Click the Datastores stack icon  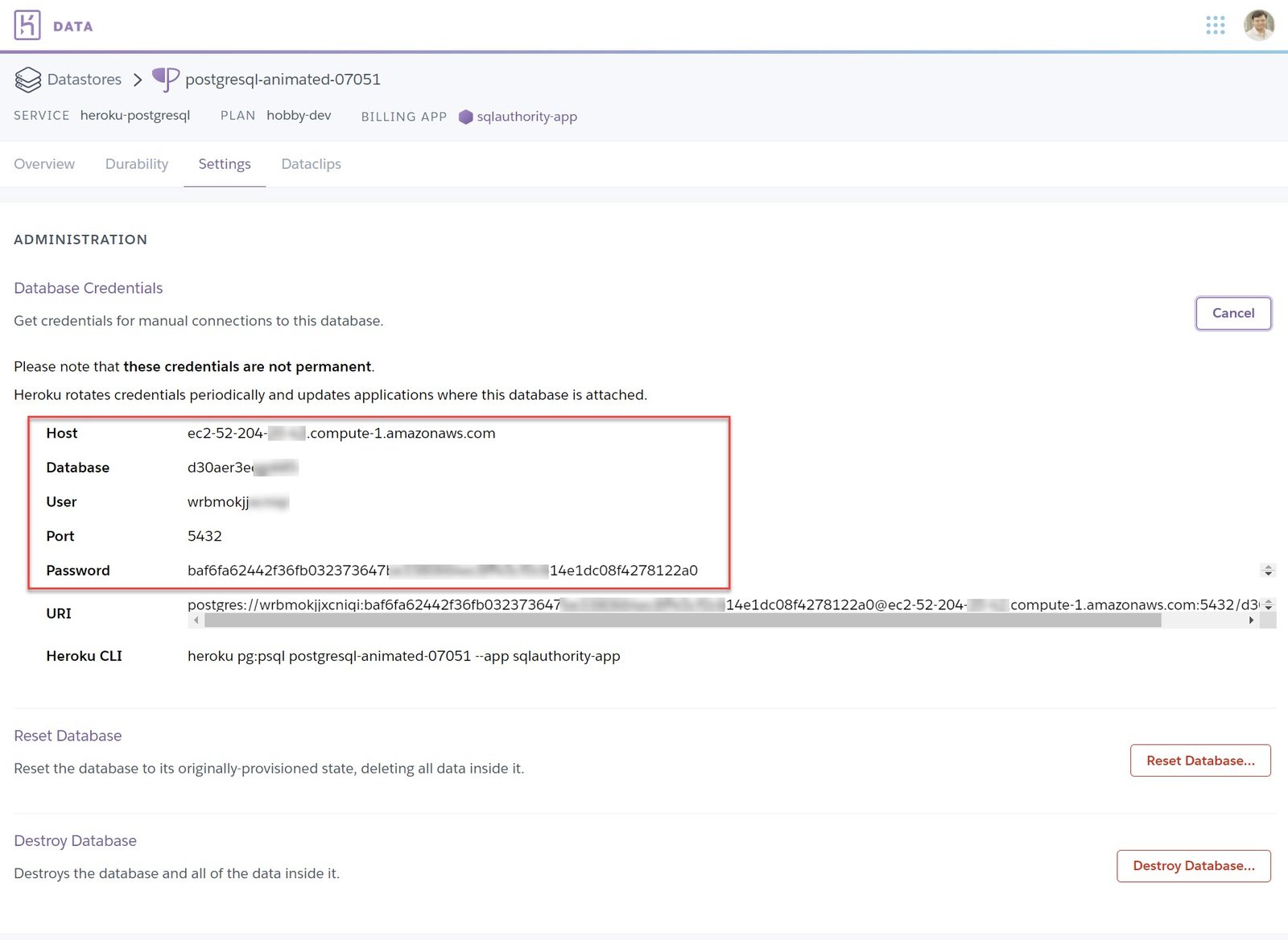pos(27,80)
